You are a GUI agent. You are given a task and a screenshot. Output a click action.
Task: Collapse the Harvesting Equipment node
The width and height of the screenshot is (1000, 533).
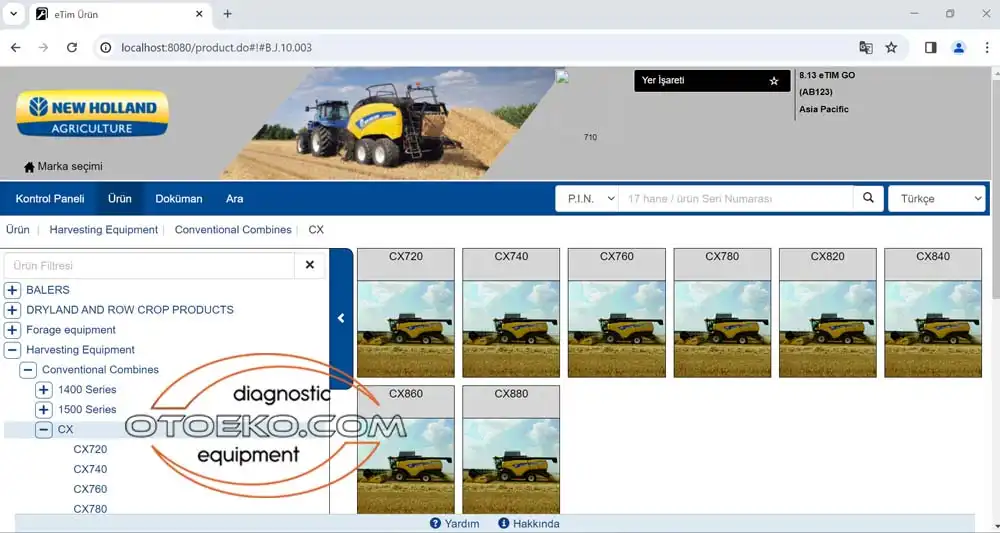(x=12, y=350)
